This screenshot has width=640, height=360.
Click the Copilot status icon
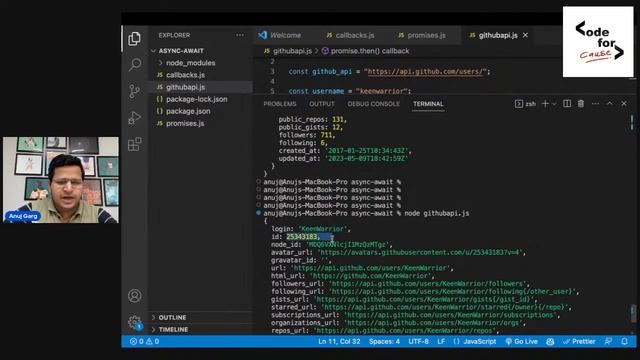(550, 341)
